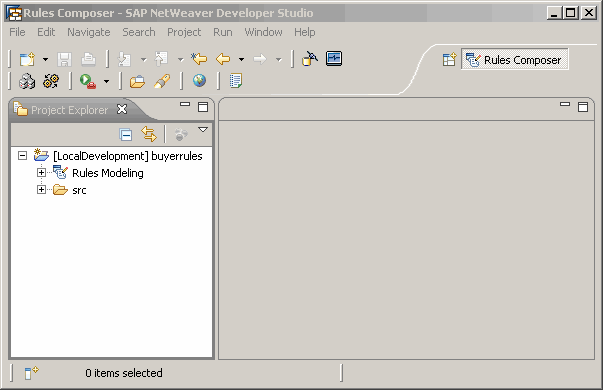
Task: Click the Open Perspective icon
Action: (449, 60)
